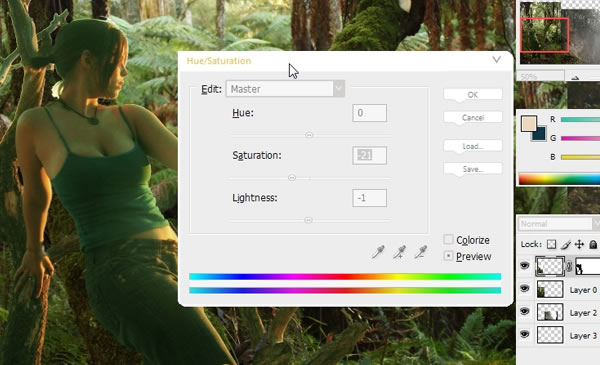Viewport: 600px width, 365px height.
Task: Toggle lock position move icon
Action: [x=579, y=244]
